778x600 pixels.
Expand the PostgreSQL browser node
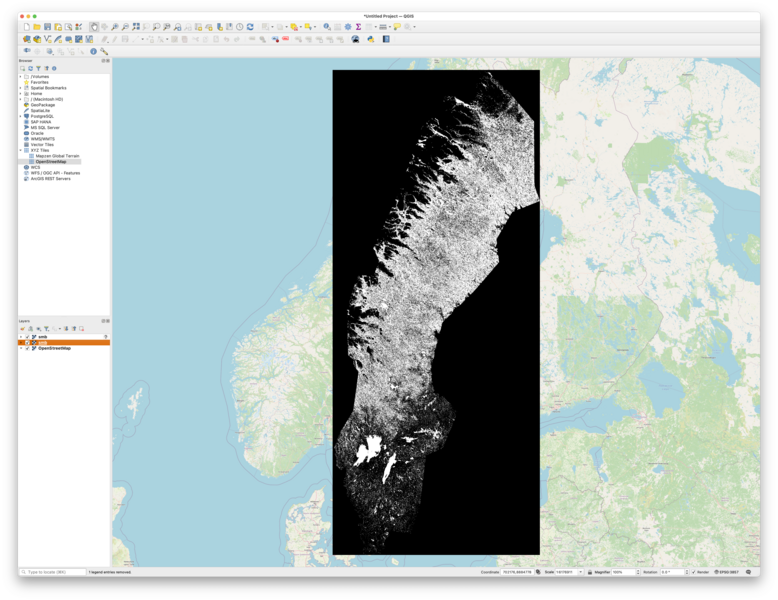(21, 116)
